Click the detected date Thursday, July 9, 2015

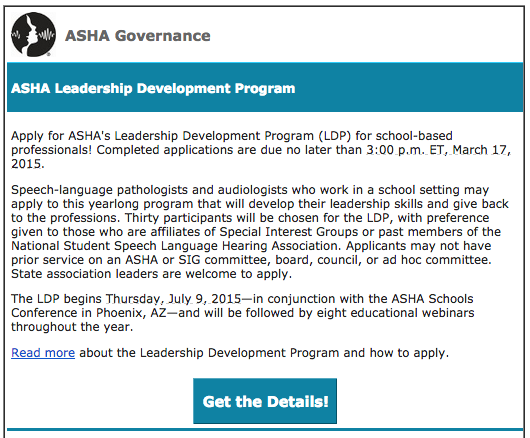(x=174, y=299)
